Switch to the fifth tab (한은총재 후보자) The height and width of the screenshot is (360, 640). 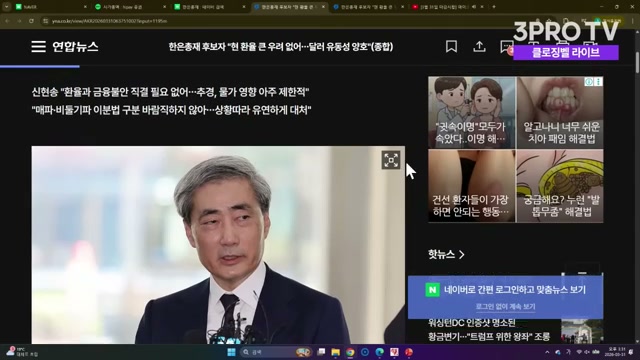coord(369,7)
